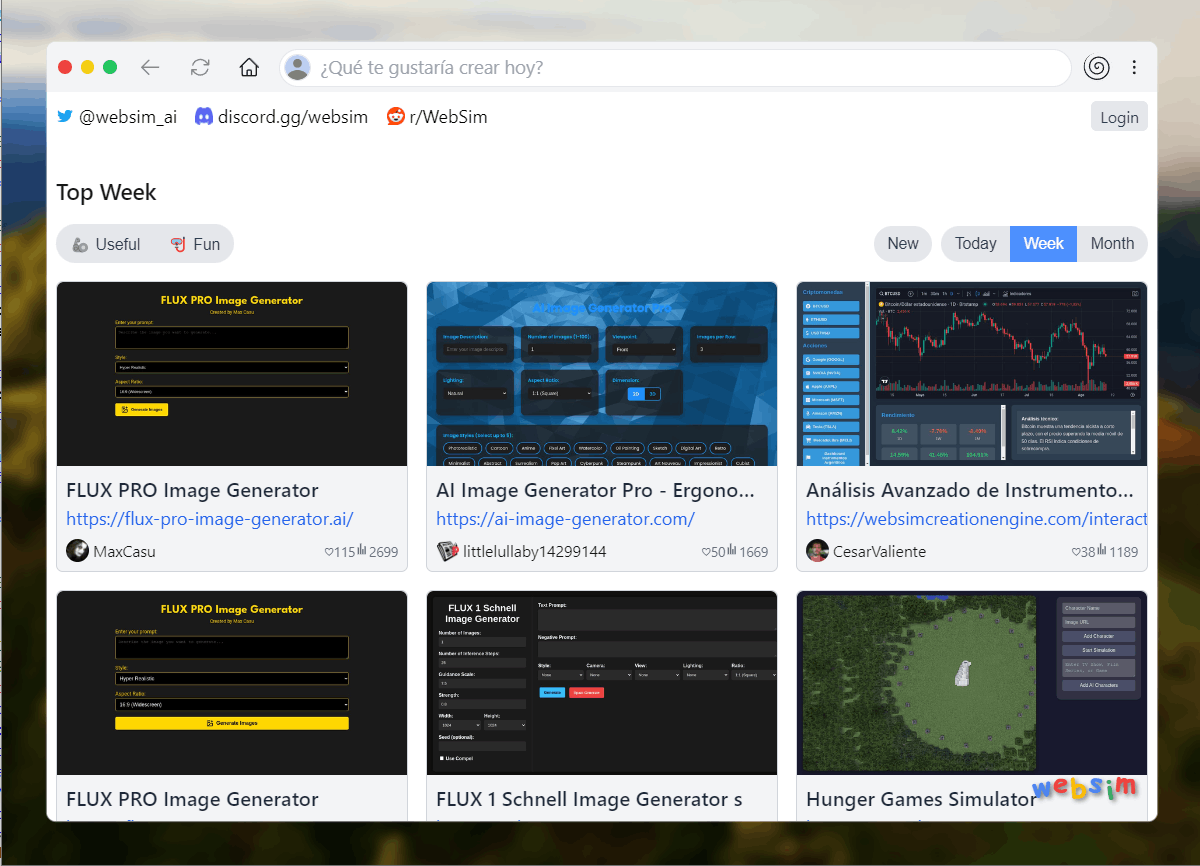Click 'FLUX 1 Schnell Image Generator s' title
The image size is (1200, 866).
click(589, 799)
